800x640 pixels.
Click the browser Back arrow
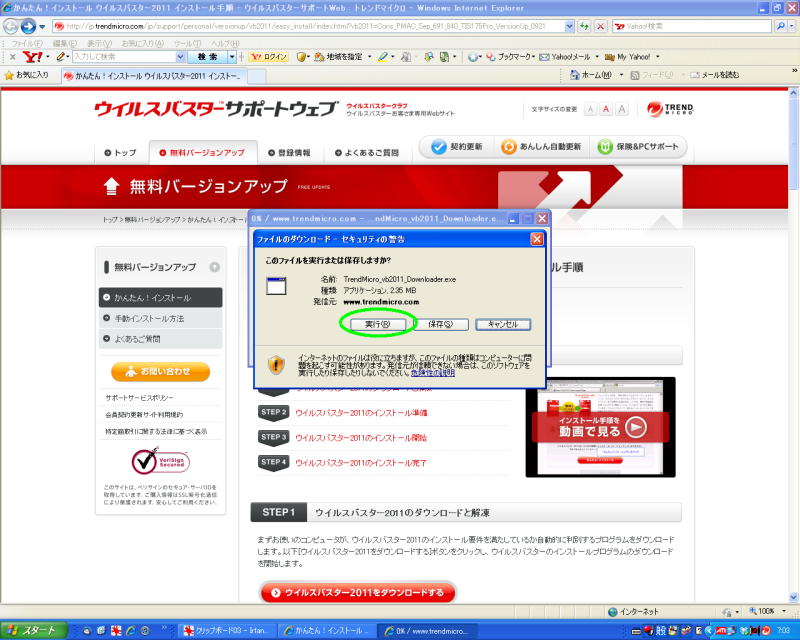click(11, 26)
